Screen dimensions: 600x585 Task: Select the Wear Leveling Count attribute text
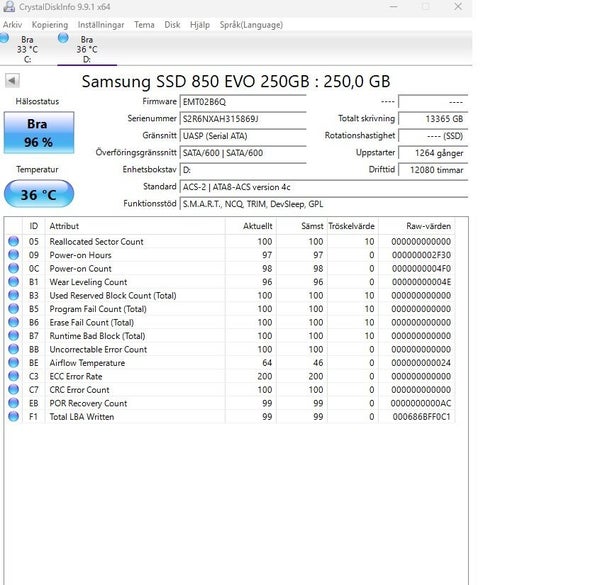pos(88,282)
